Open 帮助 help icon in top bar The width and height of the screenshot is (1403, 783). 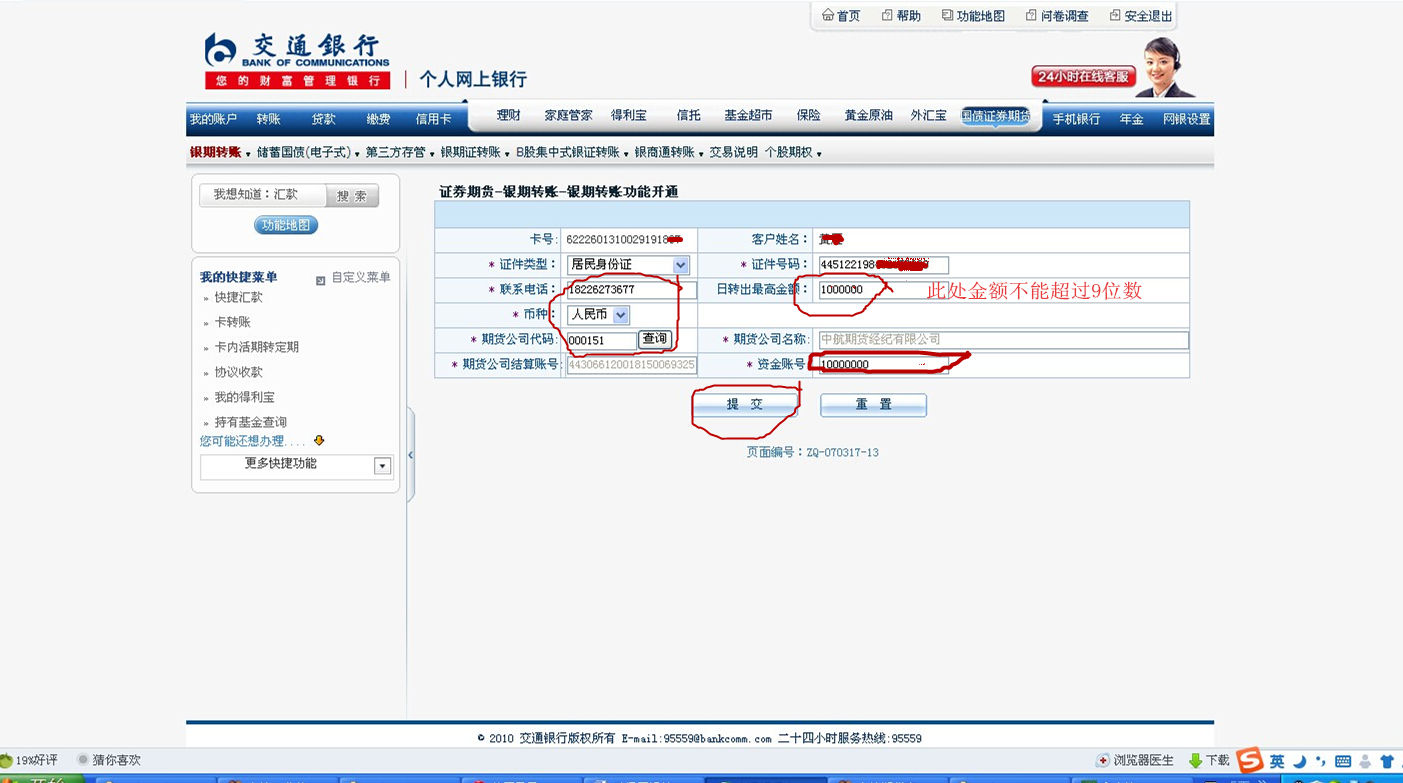887,16
